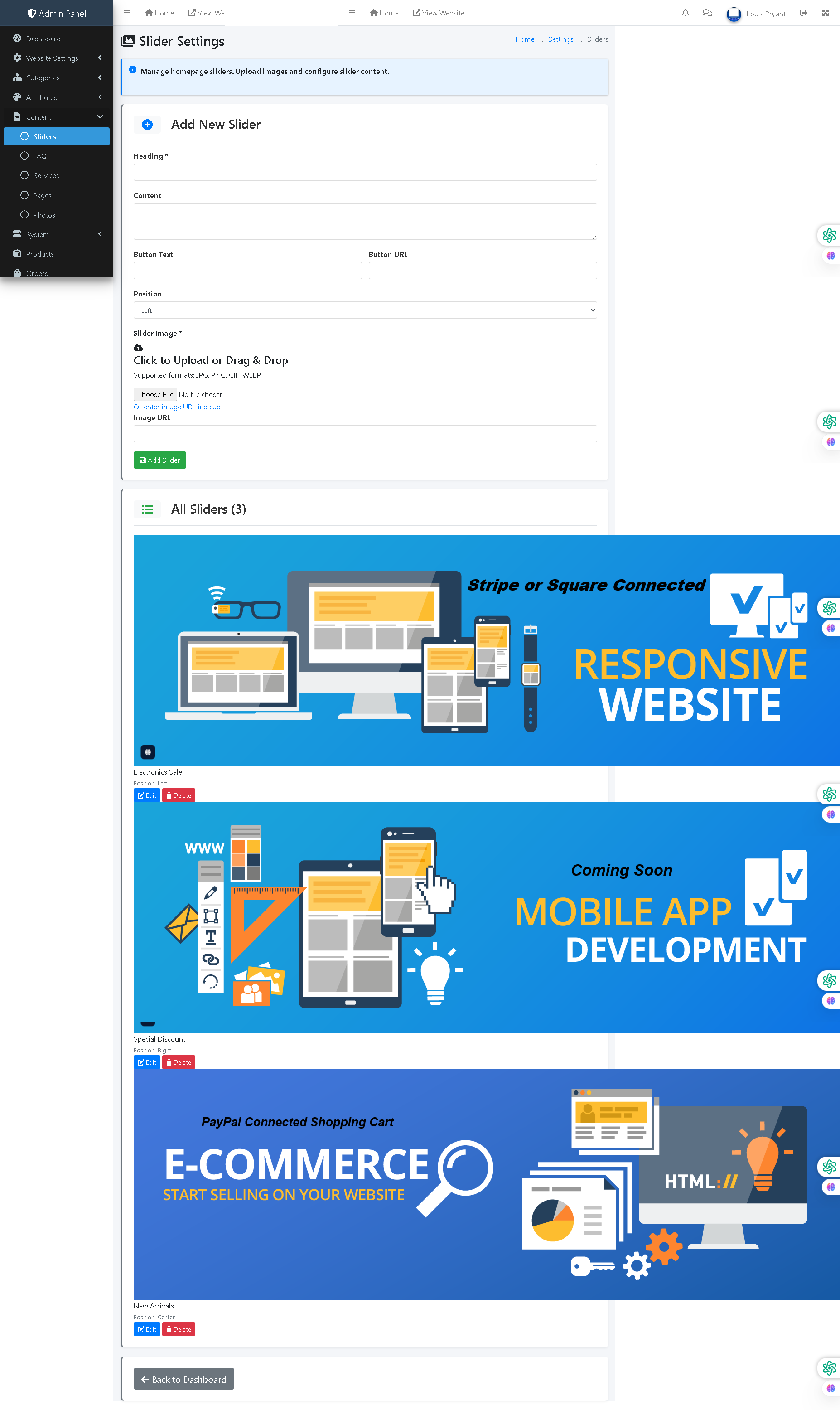840x1410 pixels.
Task: Toggle fullscreen with the expand icon
Action: click(826, 12)
